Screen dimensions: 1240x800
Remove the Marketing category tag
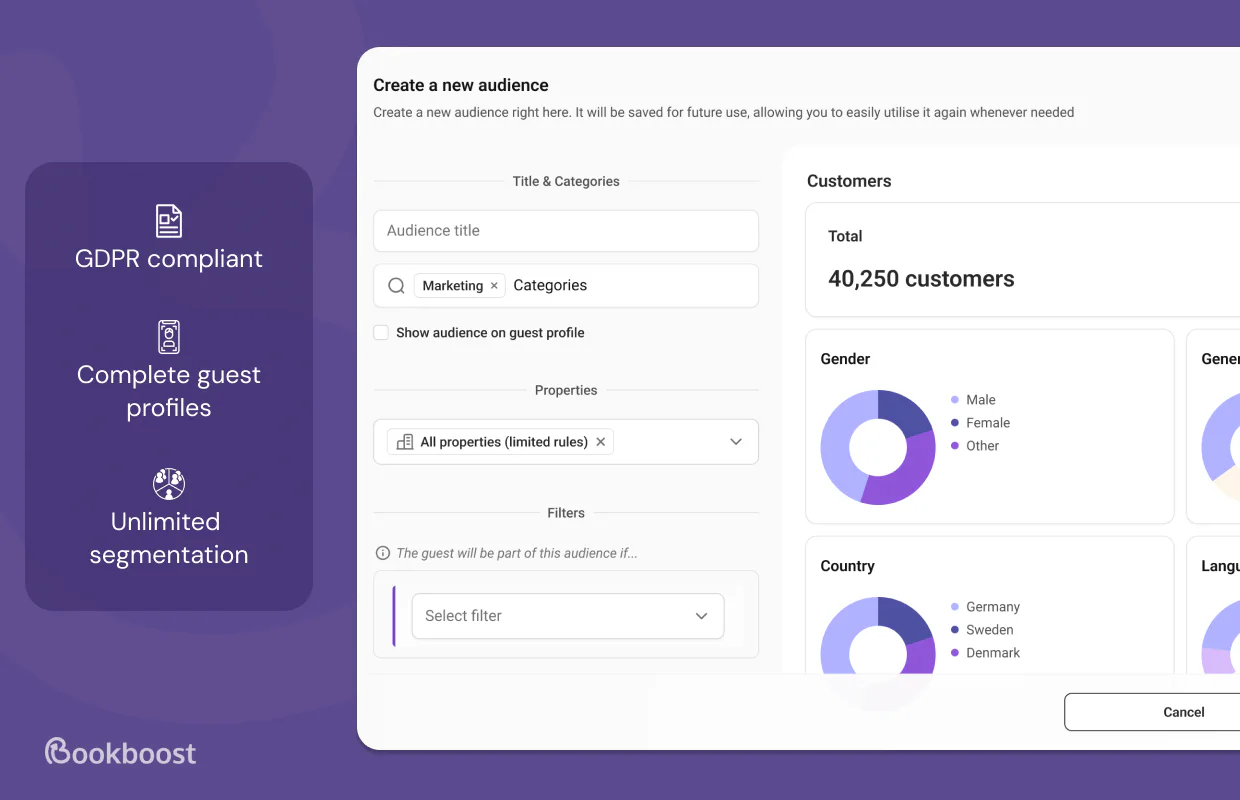[x=494, y=286]
